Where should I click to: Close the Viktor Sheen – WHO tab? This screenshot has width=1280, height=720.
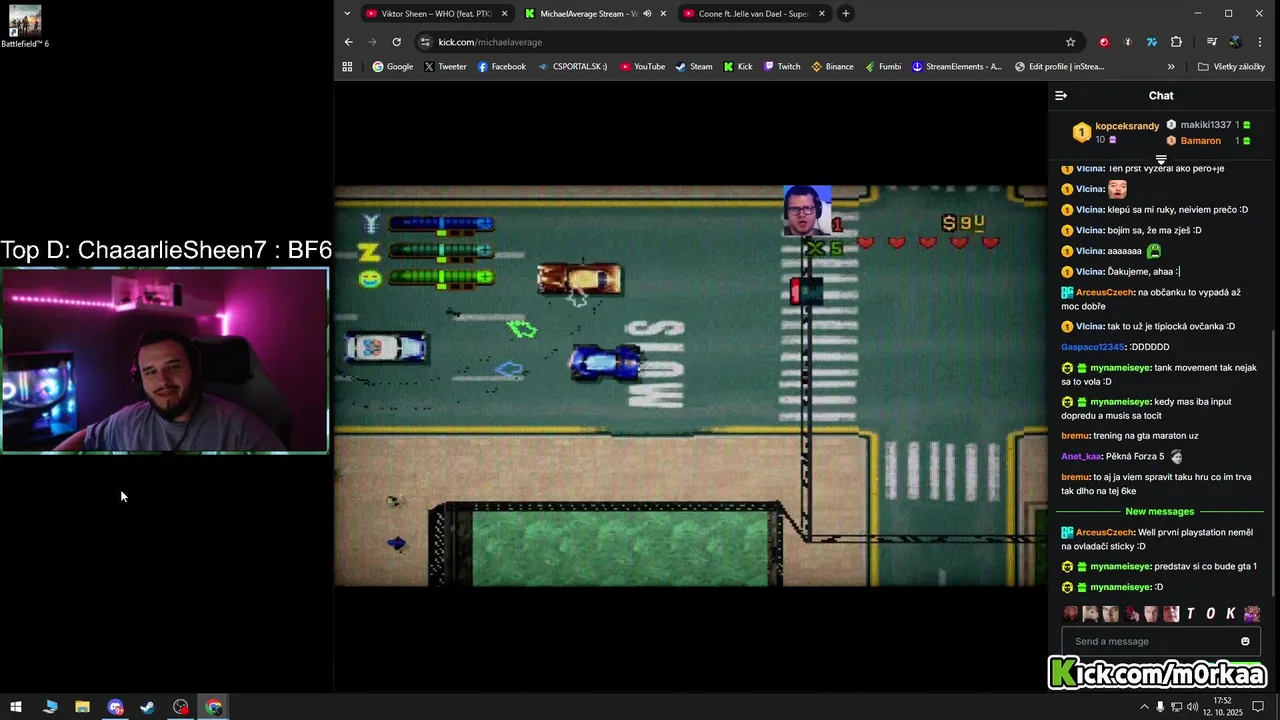(504, 14)
